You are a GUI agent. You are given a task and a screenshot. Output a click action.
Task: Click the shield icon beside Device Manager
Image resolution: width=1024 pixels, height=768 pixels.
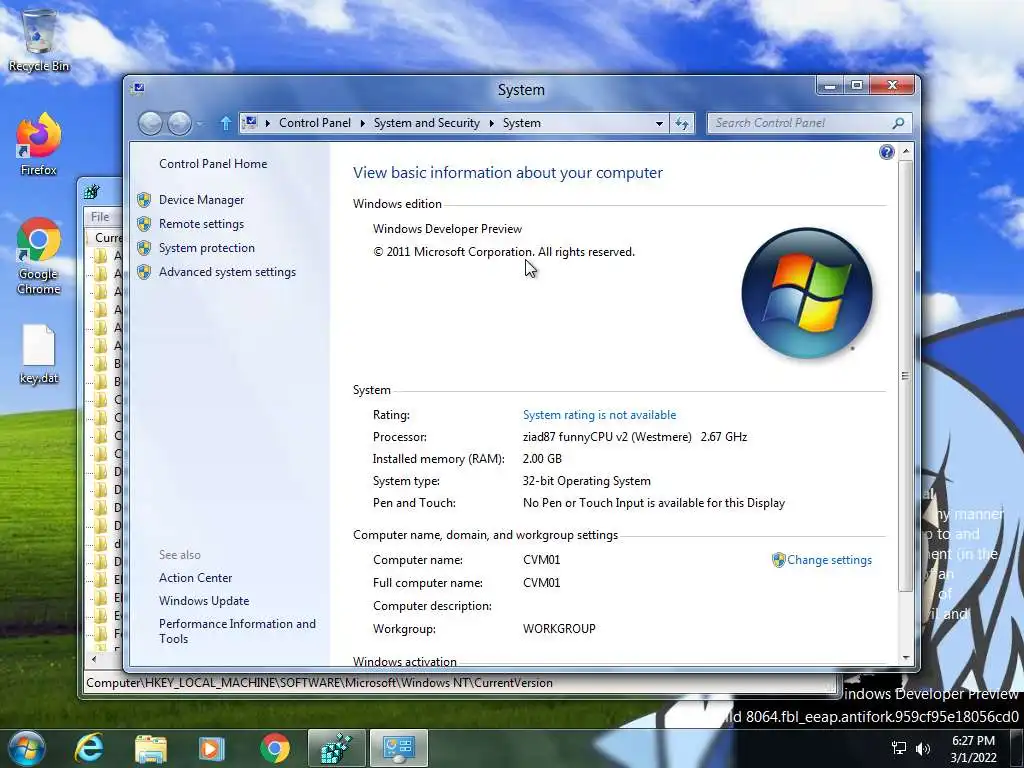pos(144,200)
